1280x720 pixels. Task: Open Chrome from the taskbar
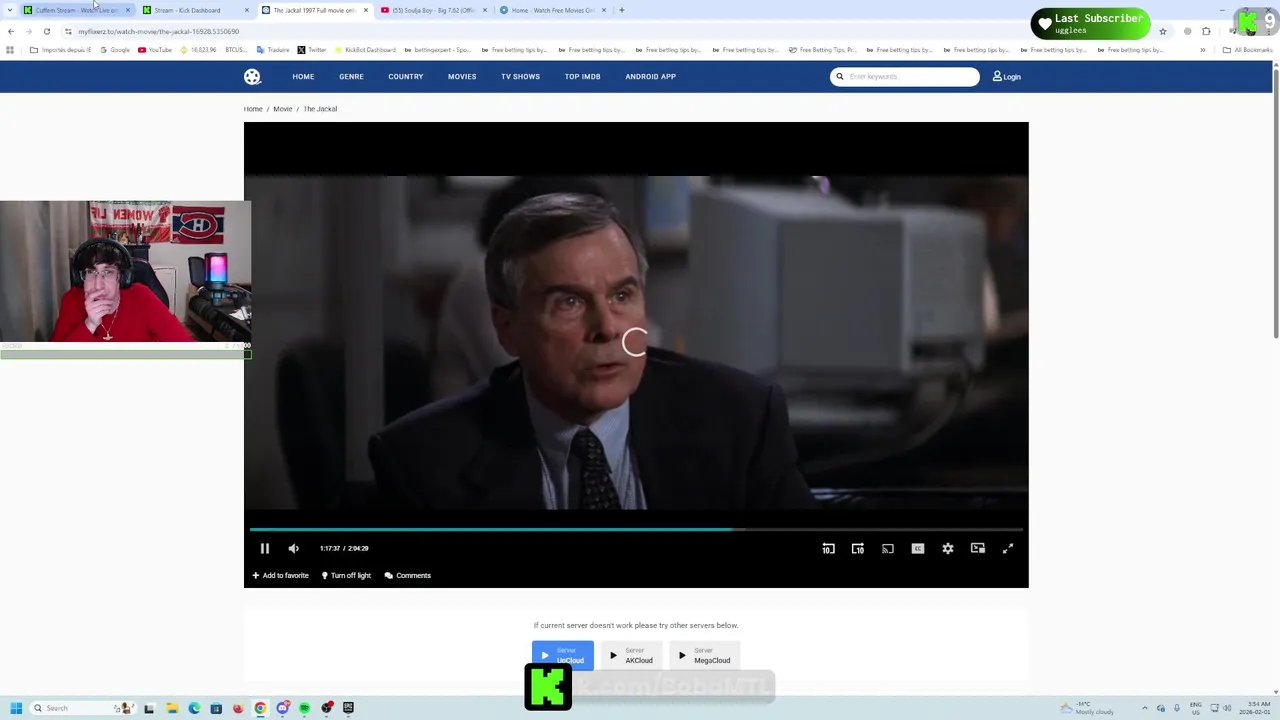[260, 708]
